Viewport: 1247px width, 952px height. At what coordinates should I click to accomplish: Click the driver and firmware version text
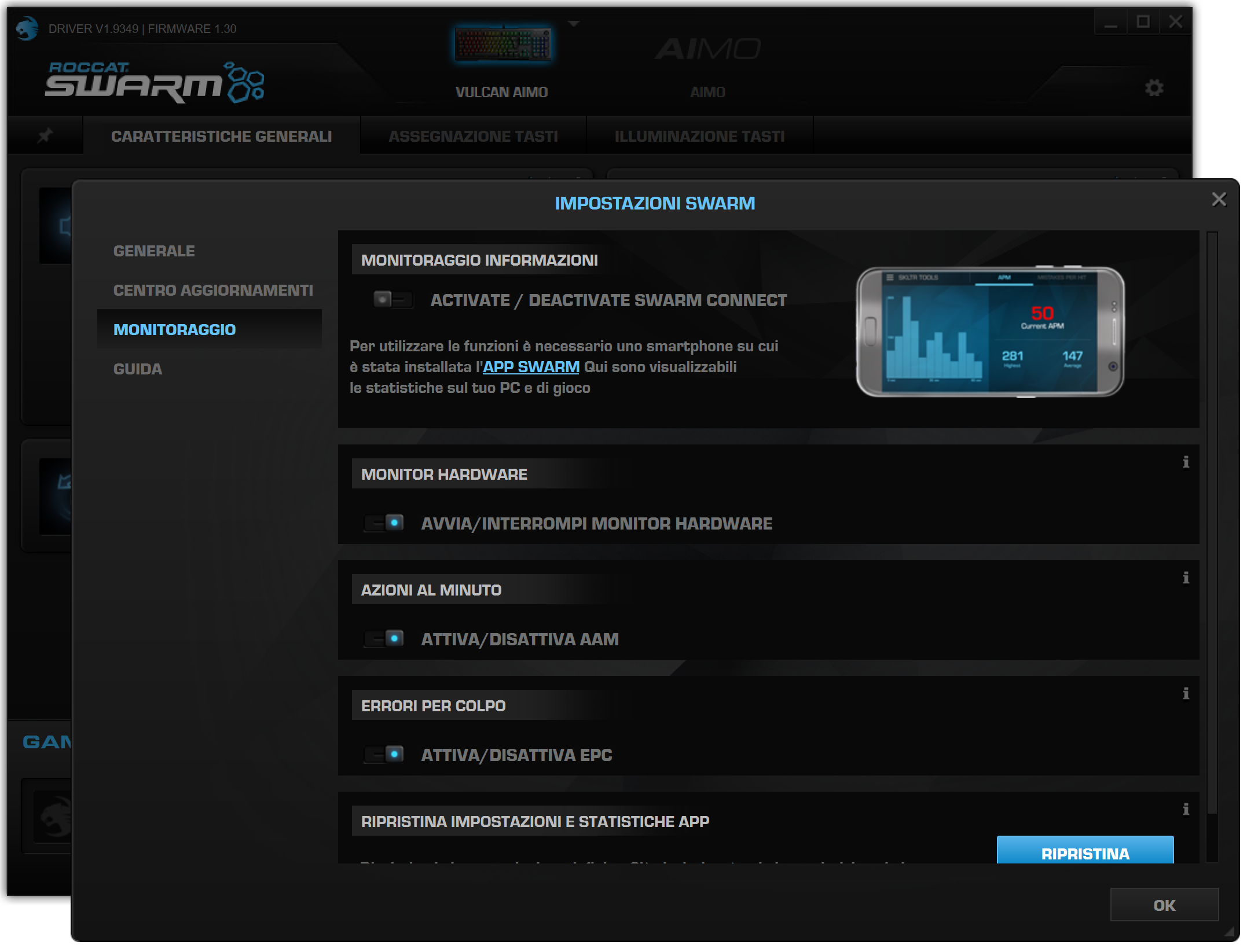(142, 29)
